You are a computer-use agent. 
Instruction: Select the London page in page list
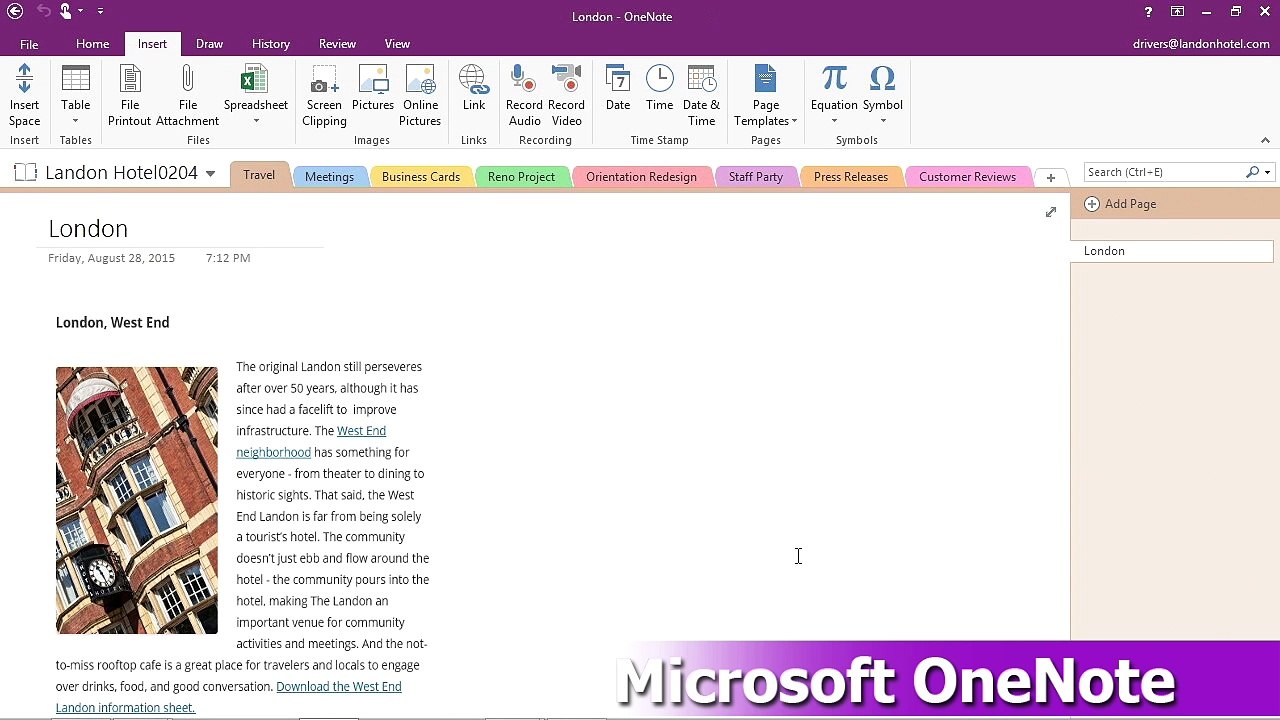pos(1172,251)
